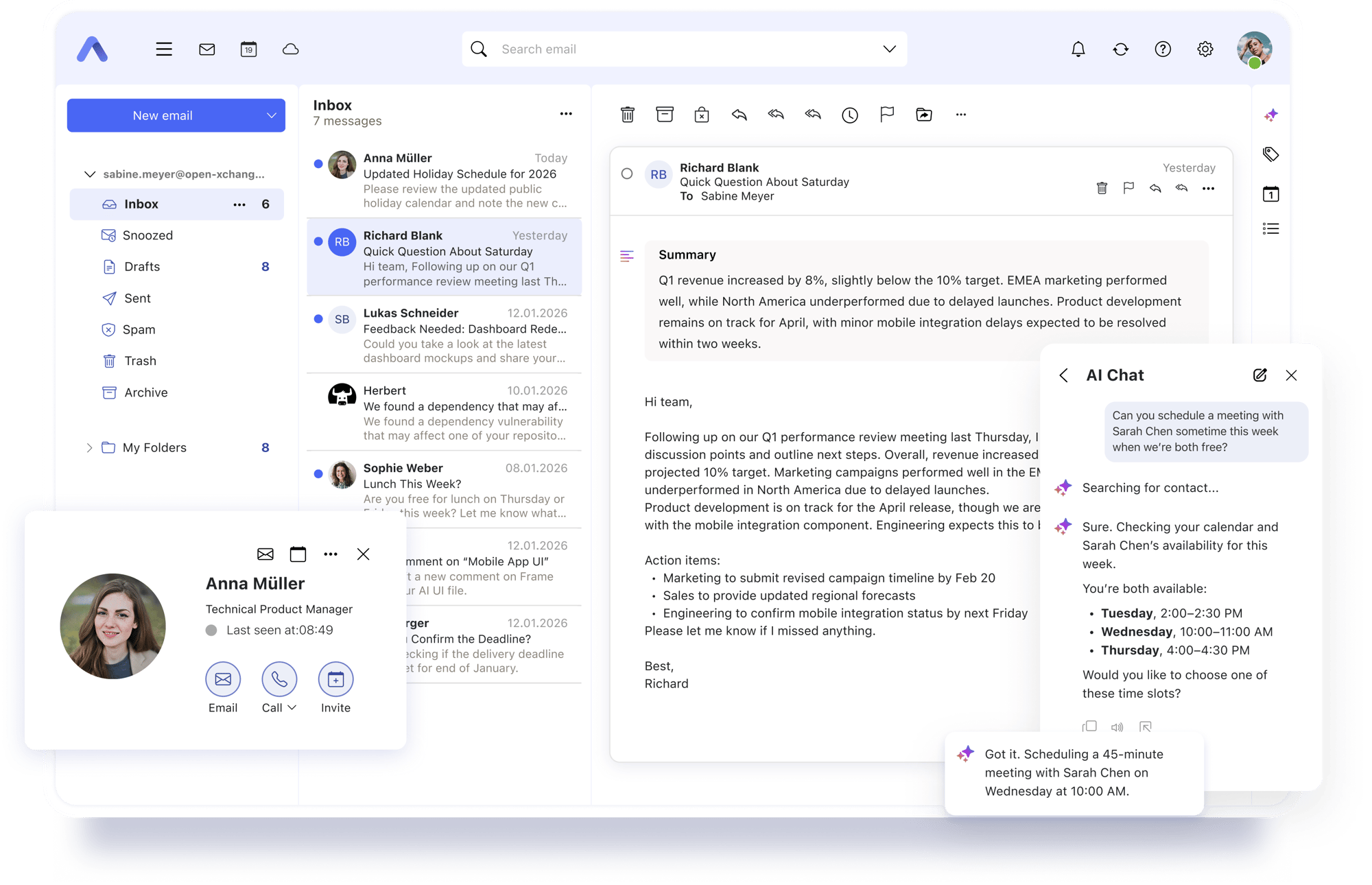Toggle the unread dot on Anna Müller's email

click(318, 164)
